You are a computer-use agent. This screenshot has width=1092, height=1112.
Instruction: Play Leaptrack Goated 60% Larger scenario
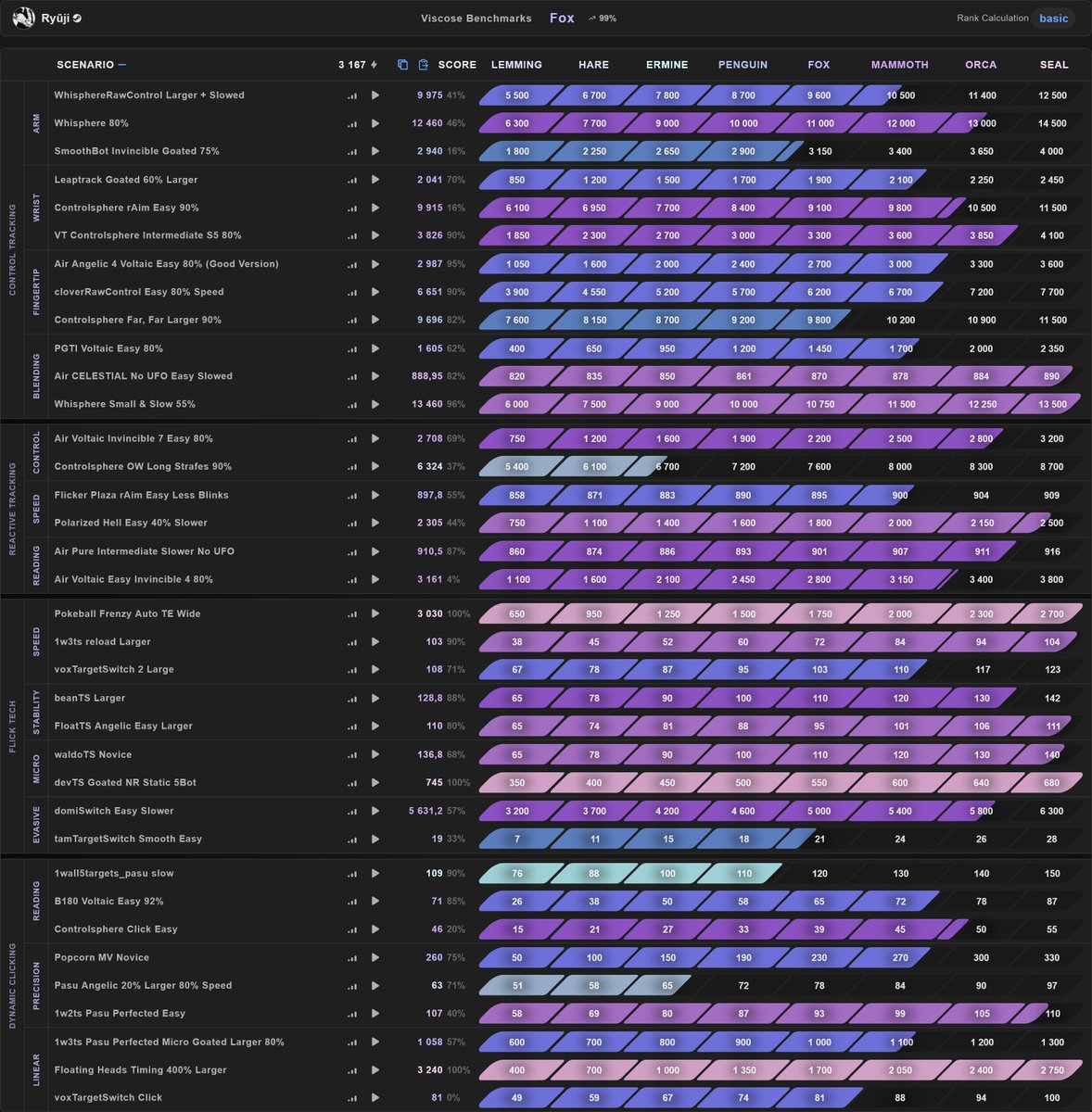point(375,180)
